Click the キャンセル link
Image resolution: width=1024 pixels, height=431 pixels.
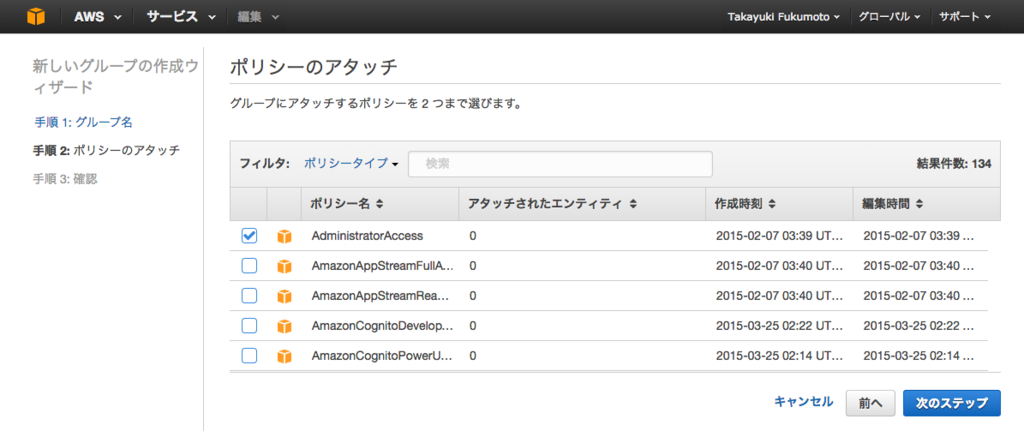tap(803, 402)
